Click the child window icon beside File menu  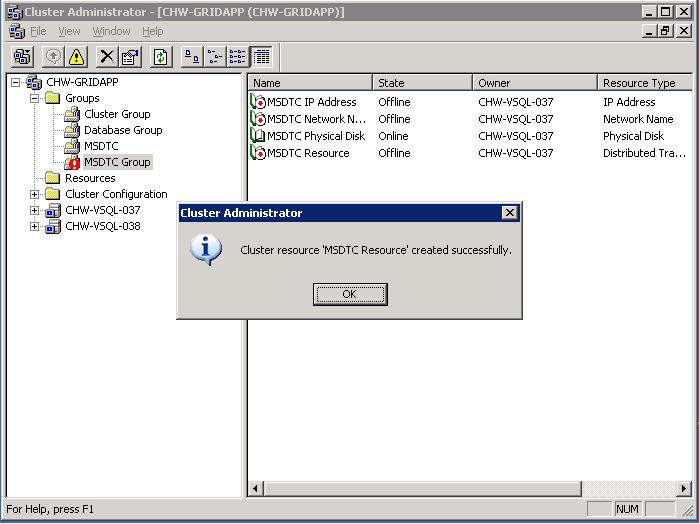pyautogui.click(x=17, y=31)
